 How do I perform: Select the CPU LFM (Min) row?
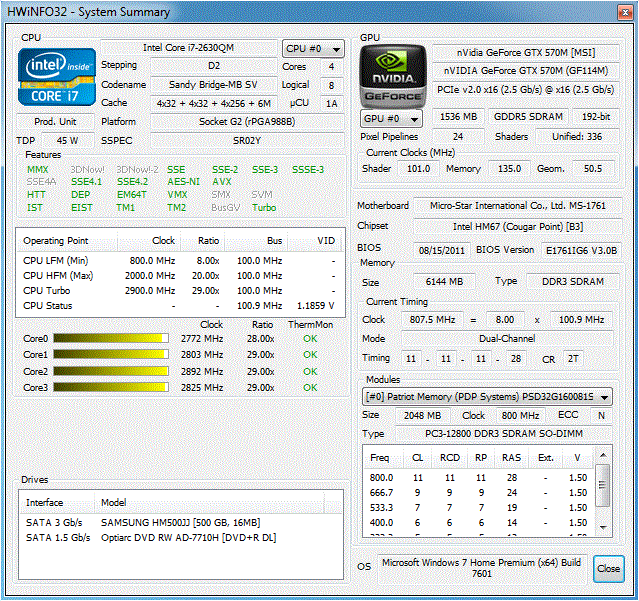coord(180,261)
